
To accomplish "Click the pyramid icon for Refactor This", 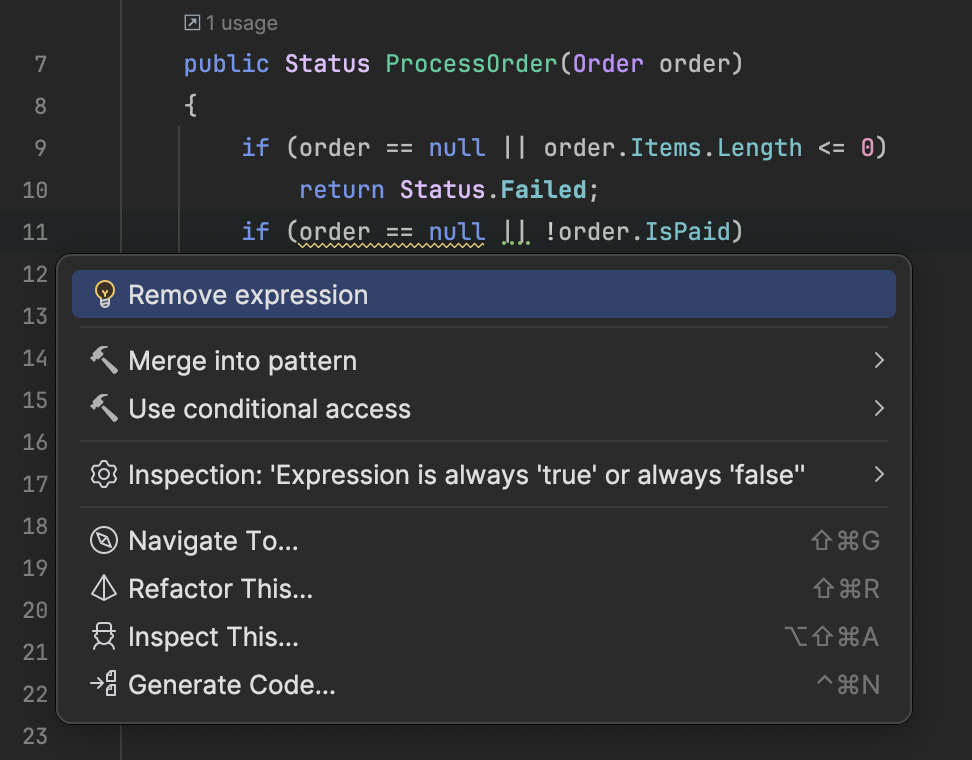I will click(104, 589).
